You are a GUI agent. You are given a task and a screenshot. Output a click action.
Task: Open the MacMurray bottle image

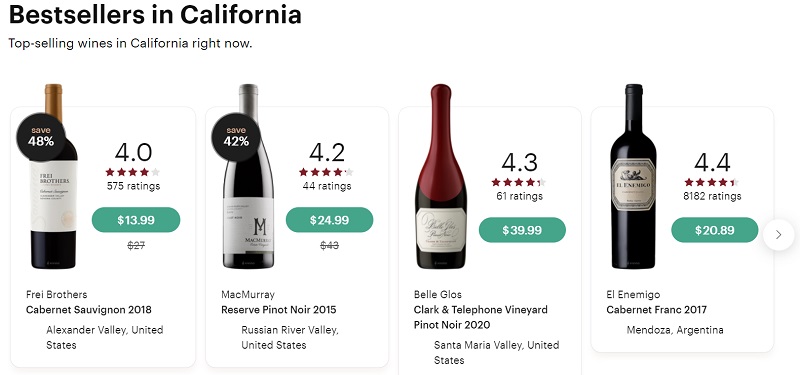248,176
